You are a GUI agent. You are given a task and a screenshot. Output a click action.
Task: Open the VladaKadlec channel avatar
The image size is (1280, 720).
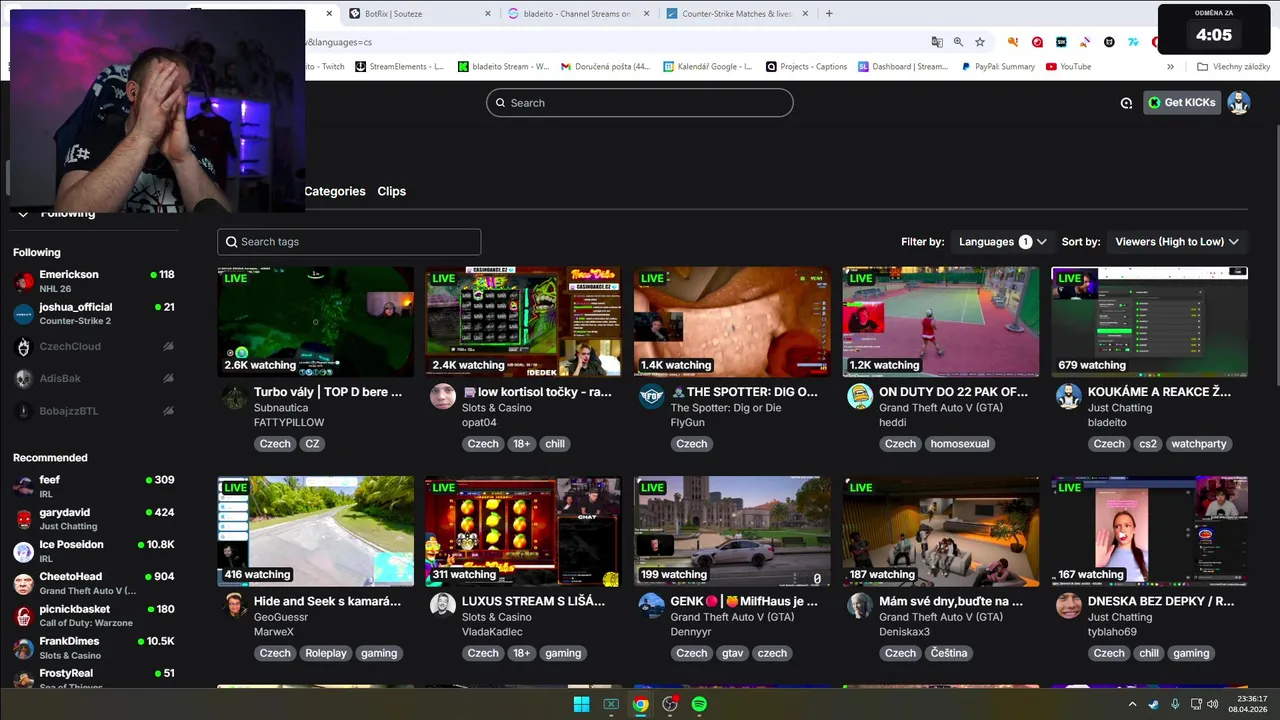tap(443, 606)
